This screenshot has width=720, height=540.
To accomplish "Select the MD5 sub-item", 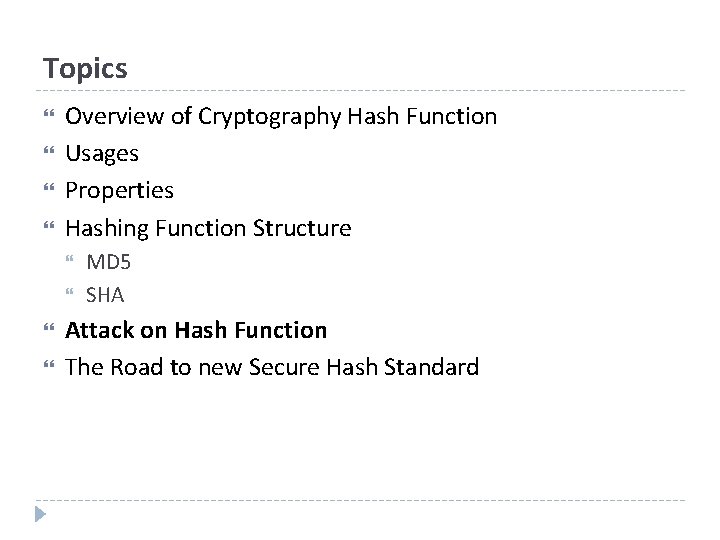I will click(109, 262).
